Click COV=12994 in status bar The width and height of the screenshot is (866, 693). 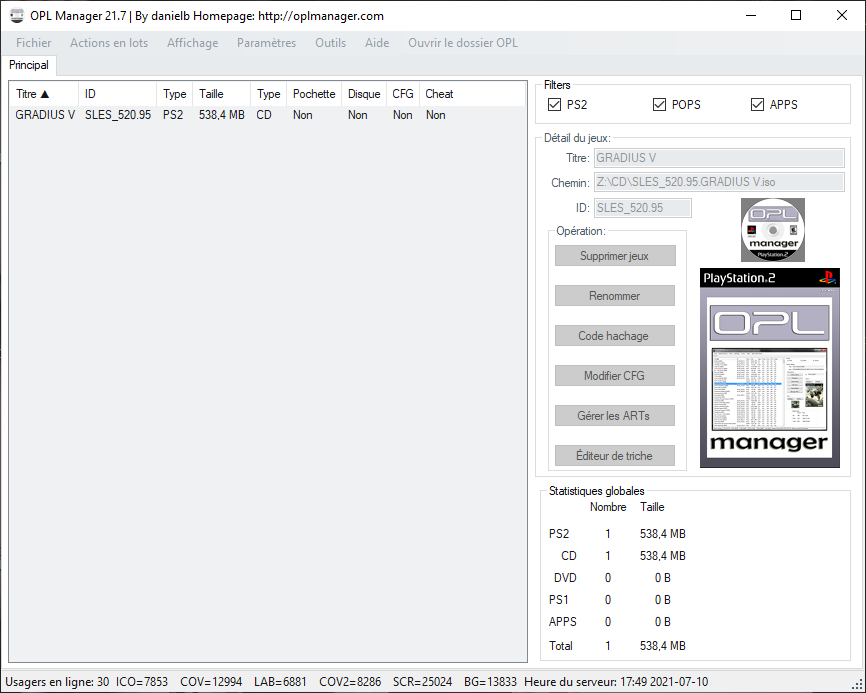pyautogui.click(x=211, y=682)
